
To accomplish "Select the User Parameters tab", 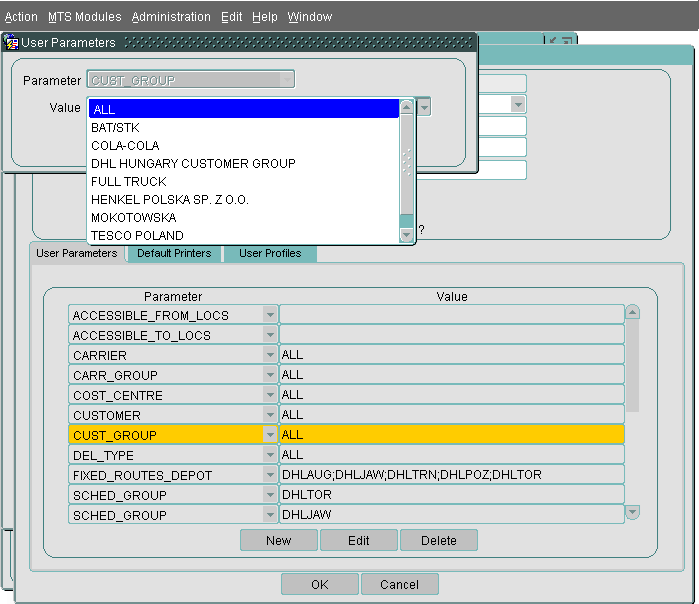I will pyautogui.click(x=77, y=253).
